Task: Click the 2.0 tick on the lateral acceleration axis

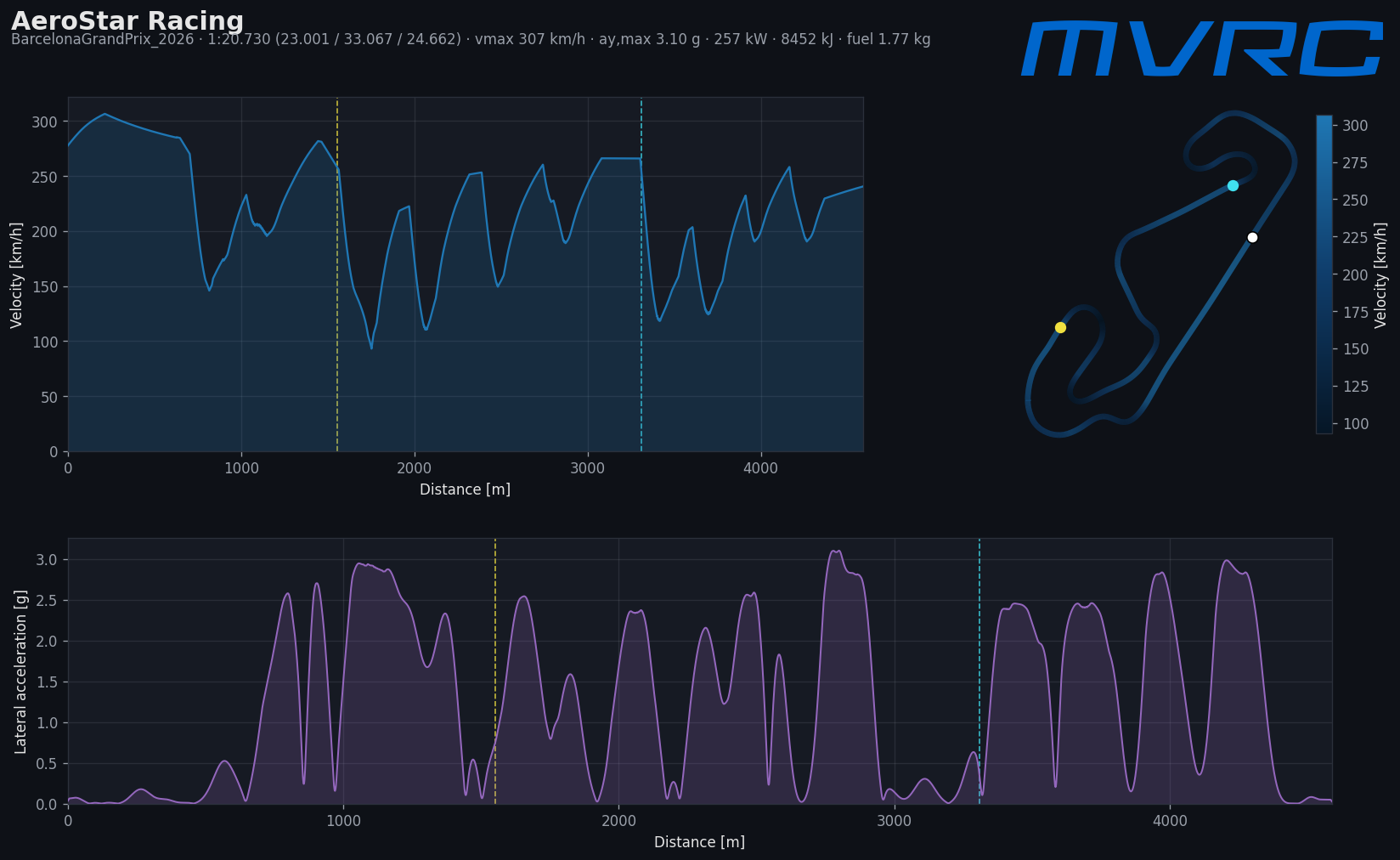Action: click(x=47, y=642)
